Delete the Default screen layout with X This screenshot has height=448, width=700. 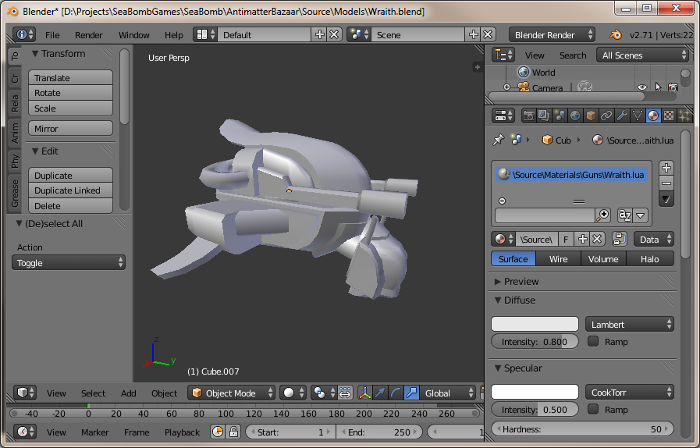(334, 34)
